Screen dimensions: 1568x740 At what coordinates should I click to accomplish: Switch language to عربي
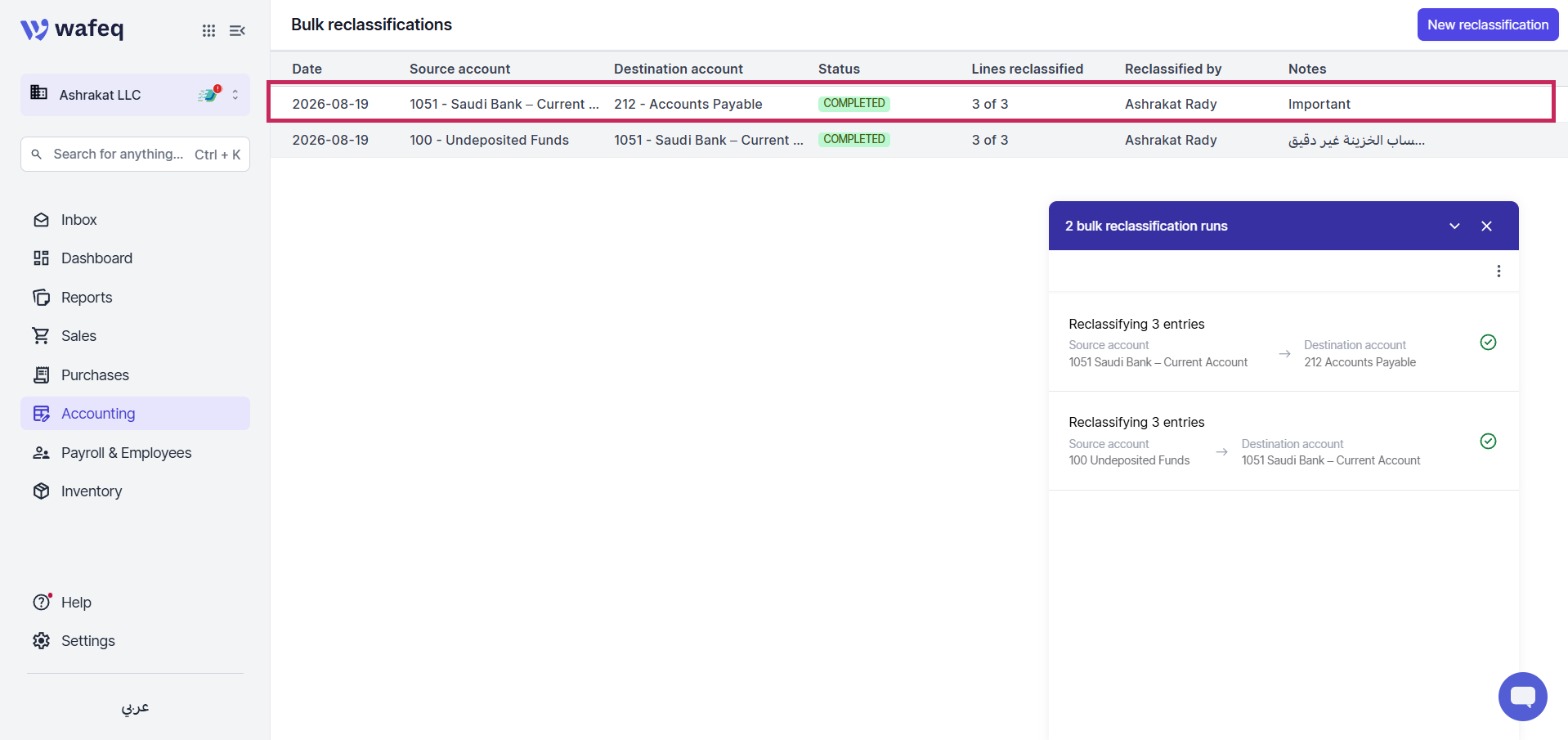(135, 707)
